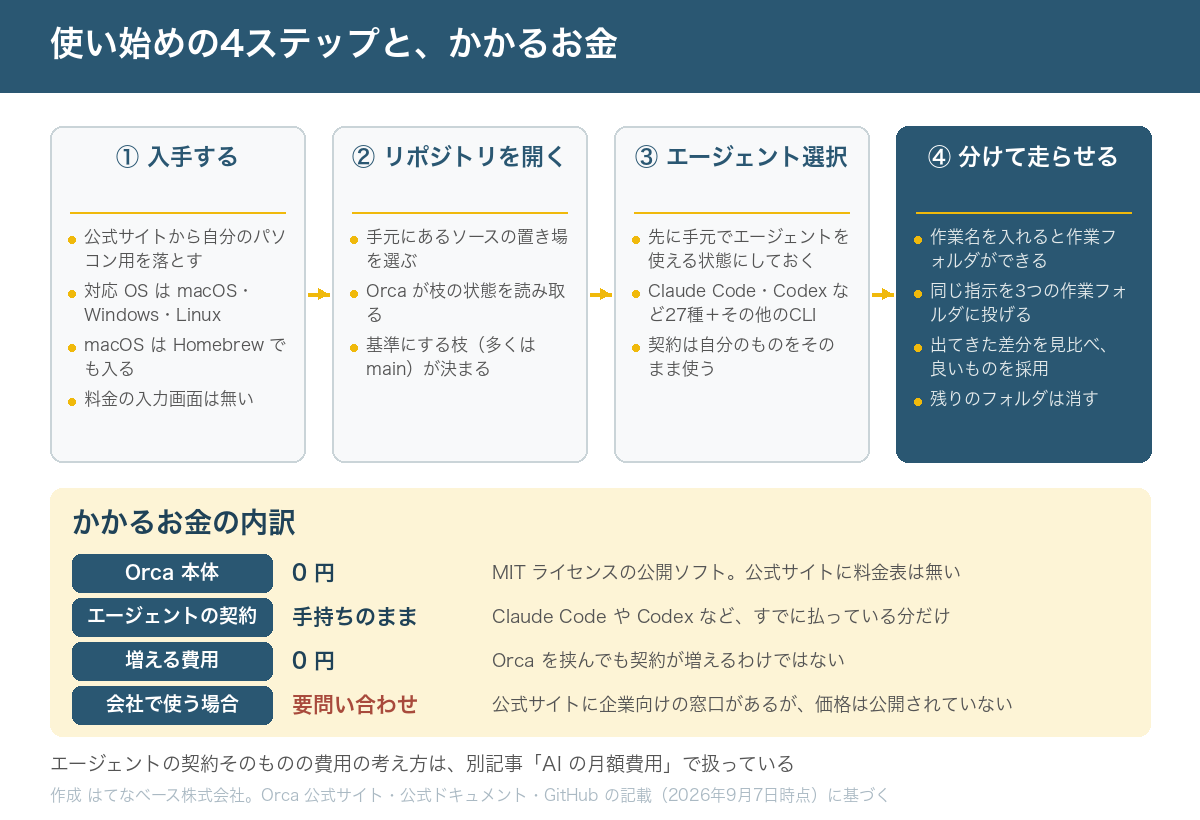Click the title "使い始めの4ステップと、かかるお金"
The width and height of the screenshot is (1200, 820).
[x=333, y=44]
